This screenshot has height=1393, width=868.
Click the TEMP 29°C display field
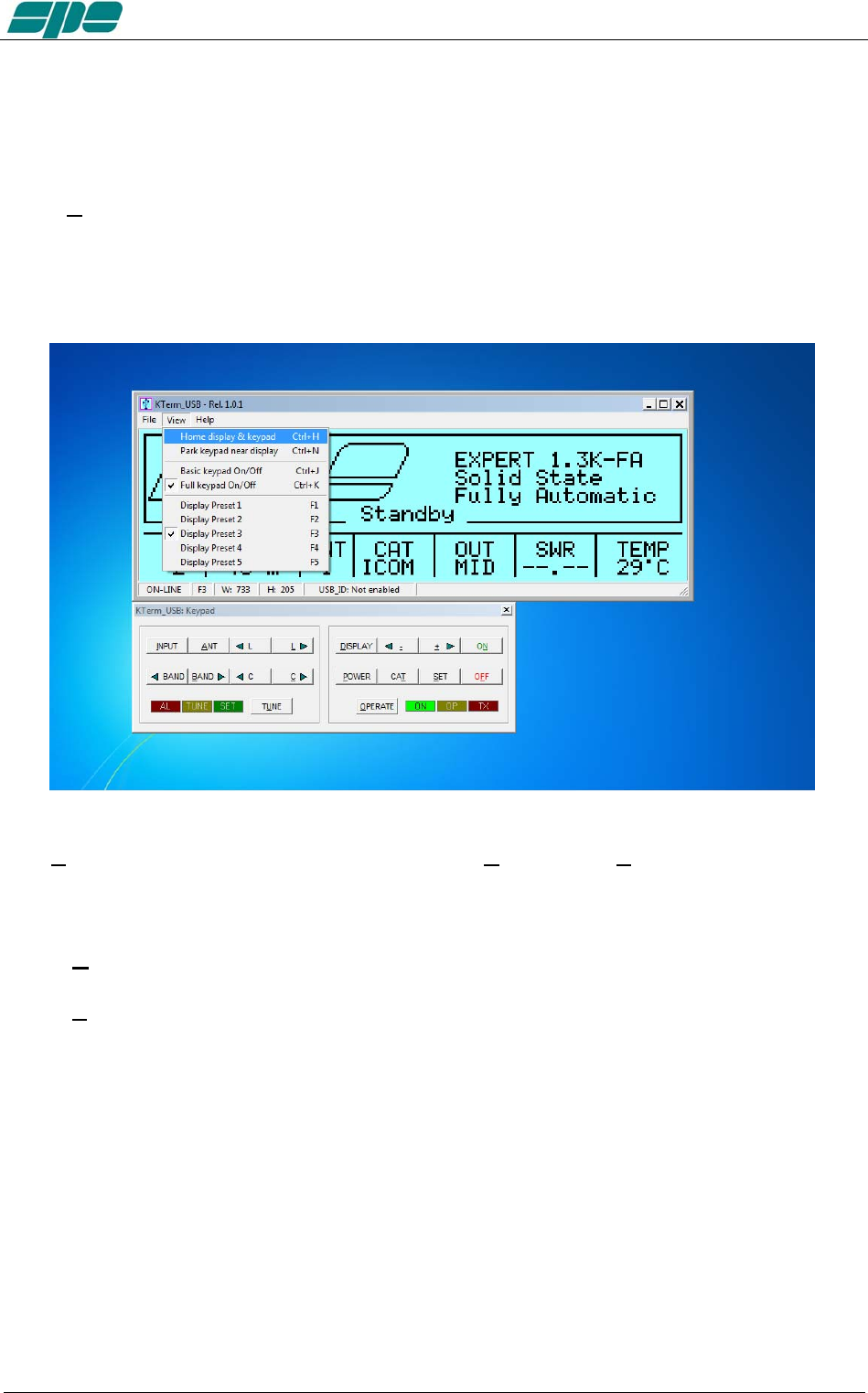pos(642,558)
